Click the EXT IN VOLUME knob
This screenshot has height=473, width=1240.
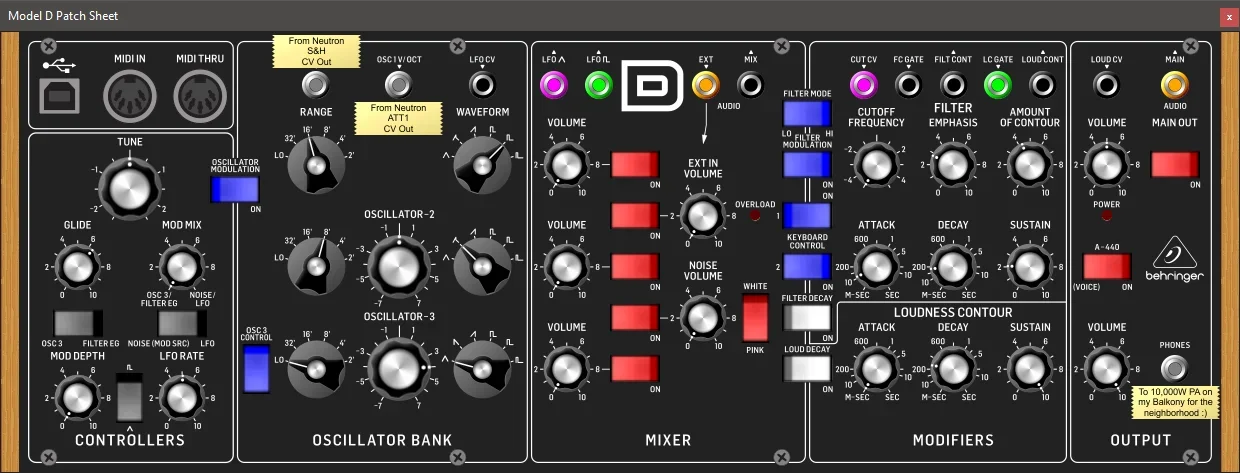[x=703, y=214]
